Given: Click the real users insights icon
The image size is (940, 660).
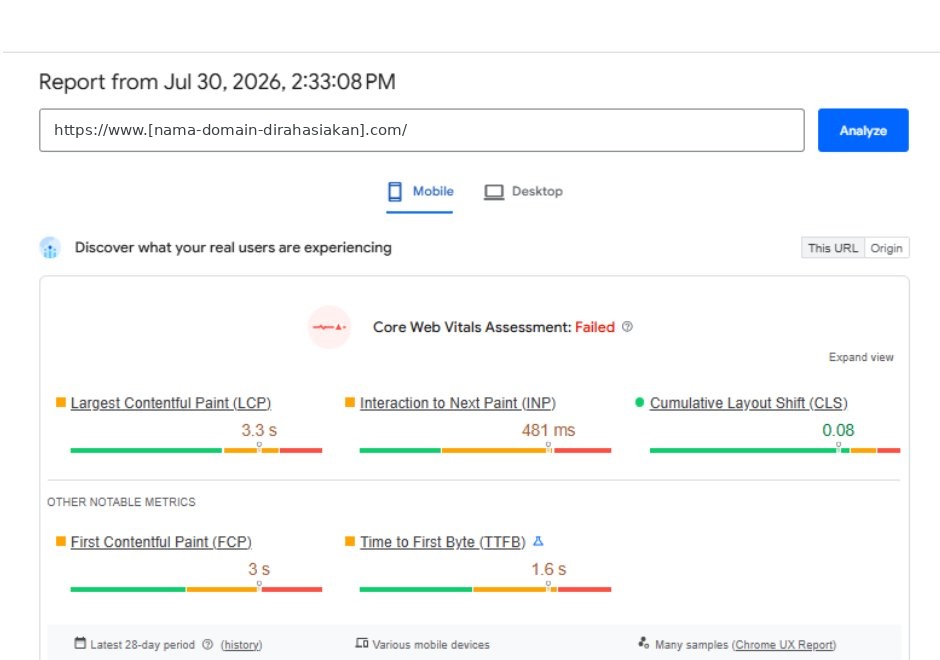Looking at the screenshot, I should (50, 248).
